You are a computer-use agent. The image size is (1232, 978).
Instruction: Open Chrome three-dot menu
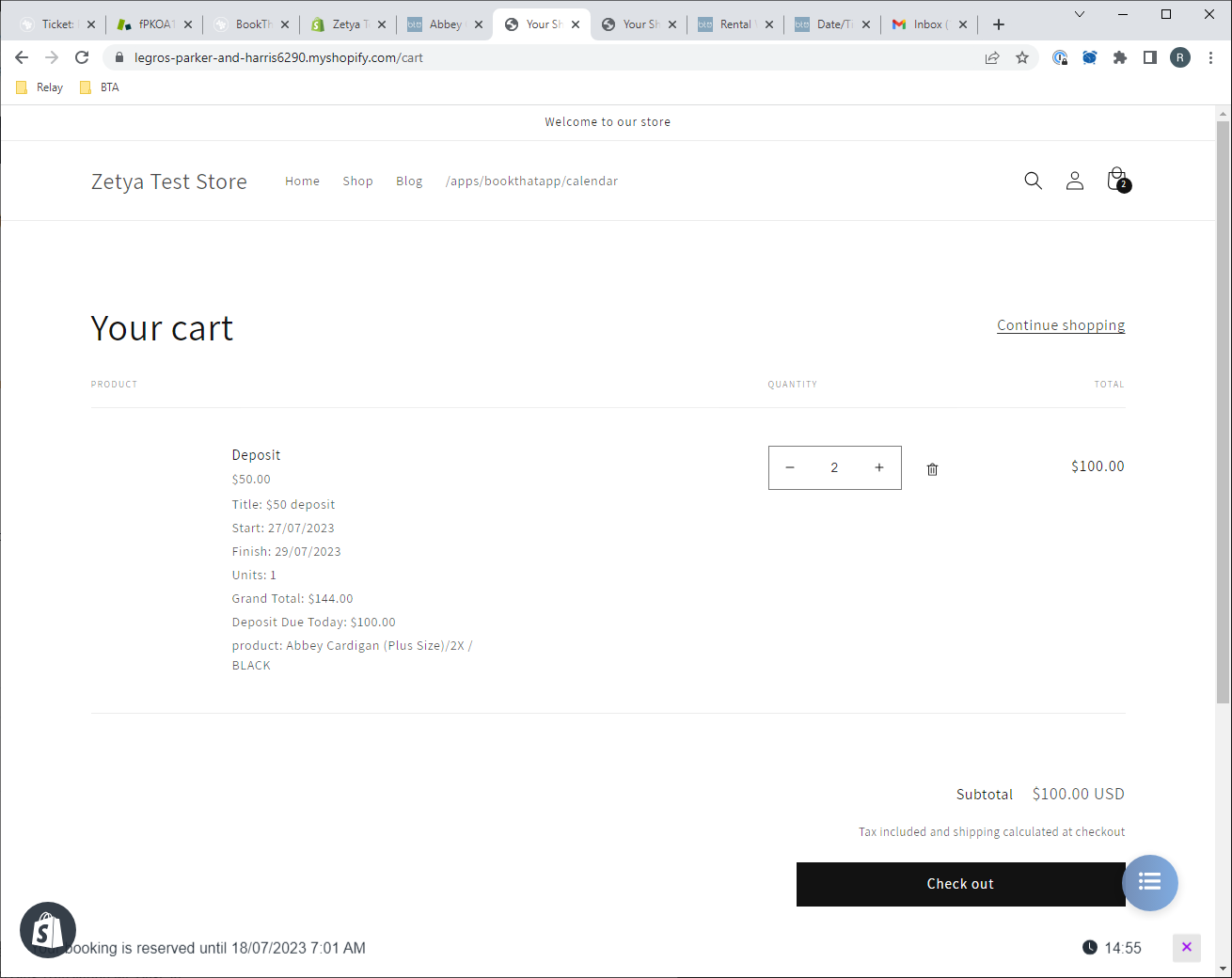(x=1210, y=57)
